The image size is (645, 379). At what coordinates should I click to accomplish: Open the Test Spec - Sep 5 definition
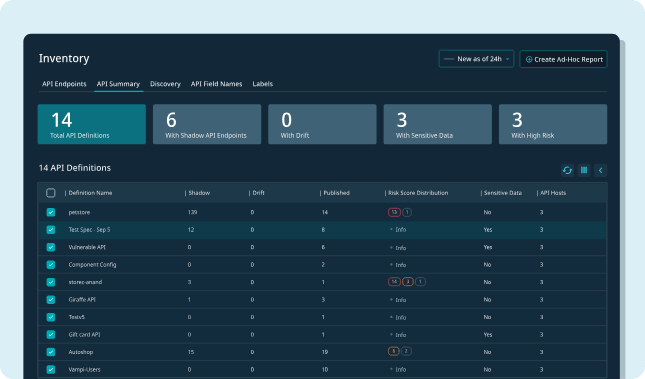click(x=89, y=230)
